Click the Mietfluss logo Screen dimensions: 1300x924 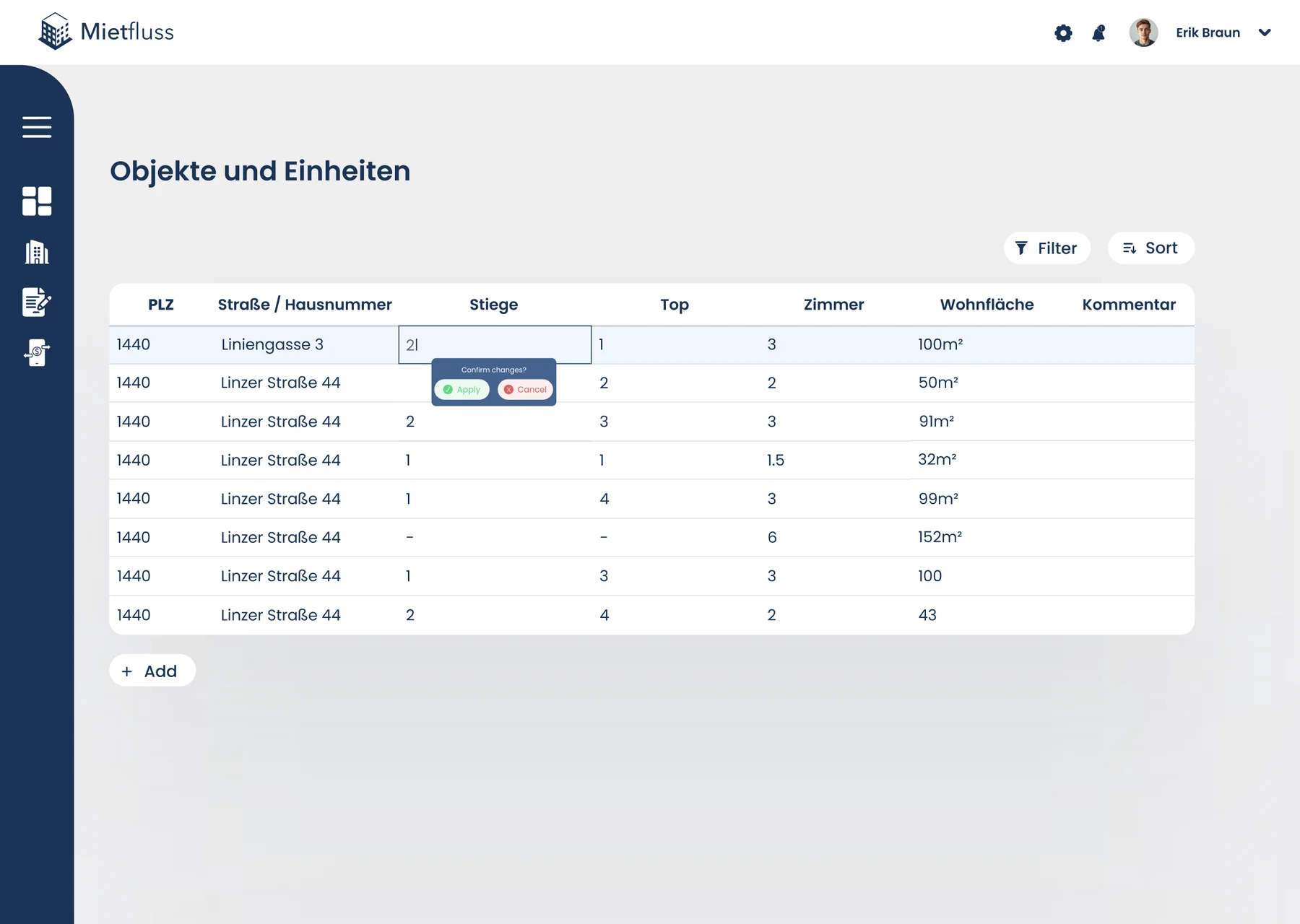[x=106, y=32]
